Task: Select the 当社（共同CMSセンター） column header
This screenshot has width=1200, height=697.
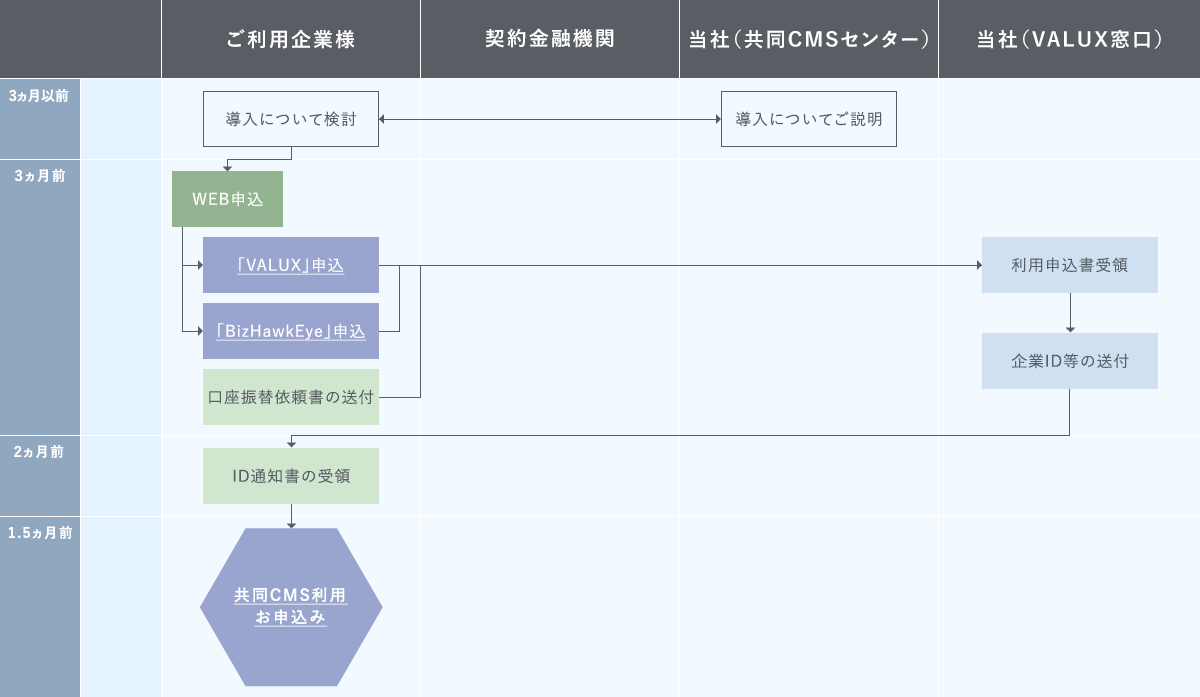Action: click(809, 39)
